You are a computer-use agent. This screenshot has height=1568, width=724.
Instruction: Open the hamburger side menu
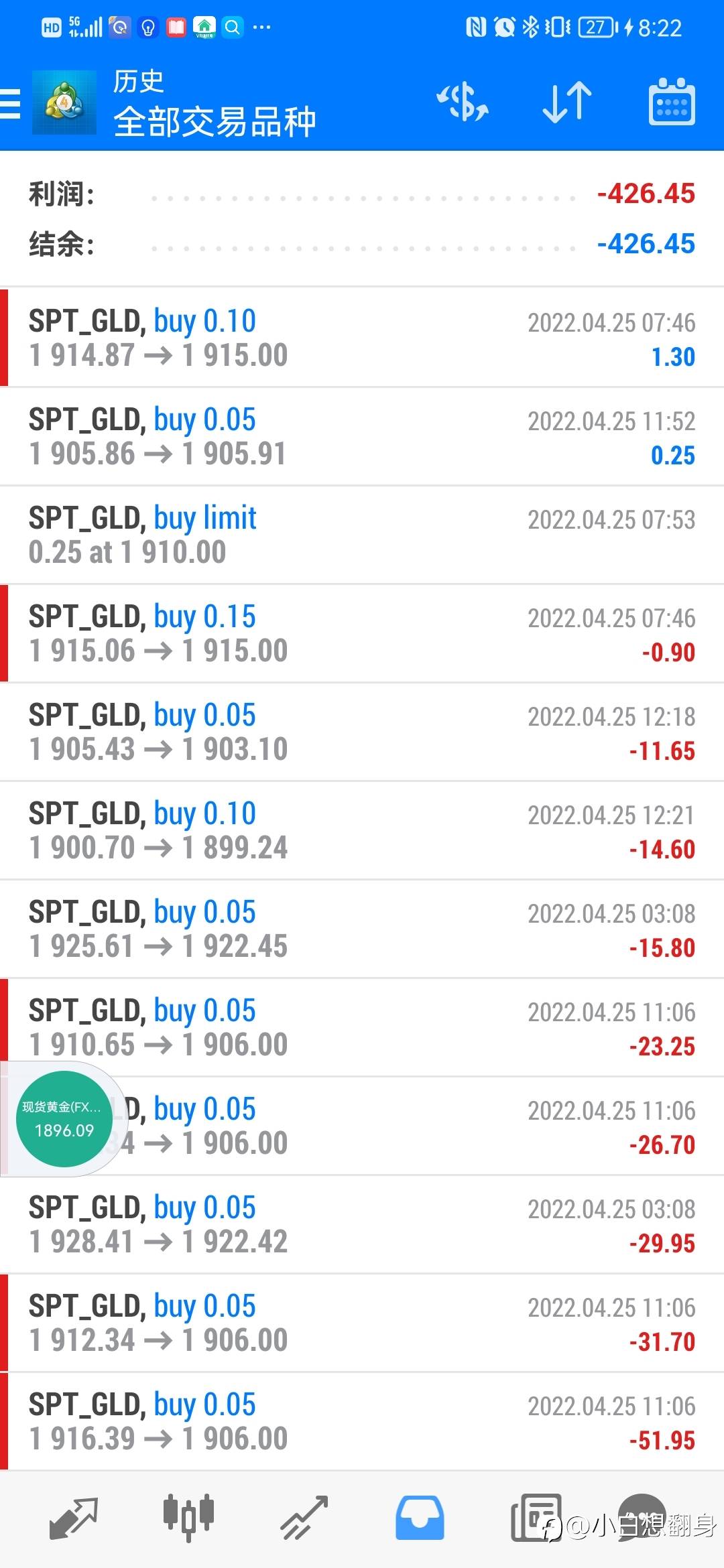10,104
